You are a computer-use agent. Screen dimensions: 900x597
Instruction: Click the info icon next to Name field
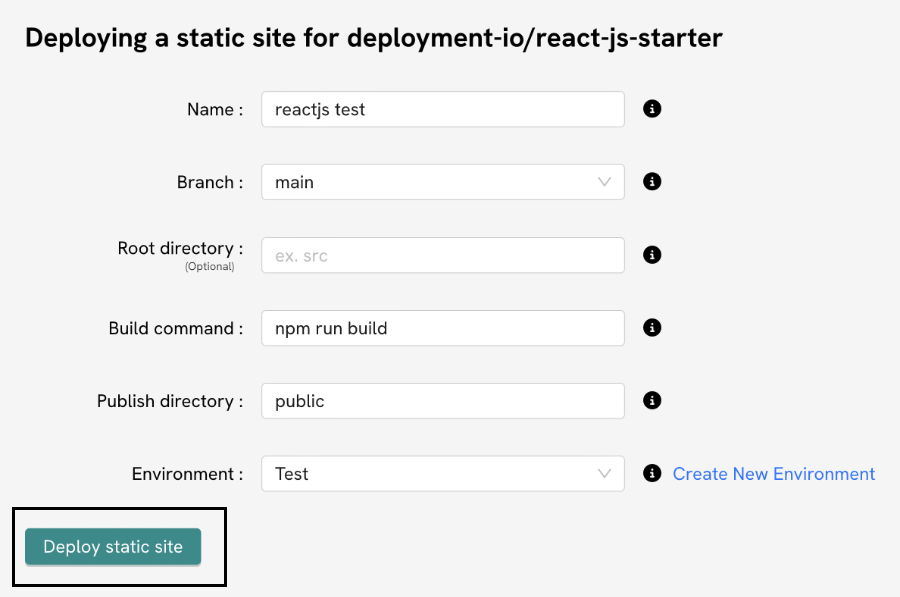[x=652, y=109]
